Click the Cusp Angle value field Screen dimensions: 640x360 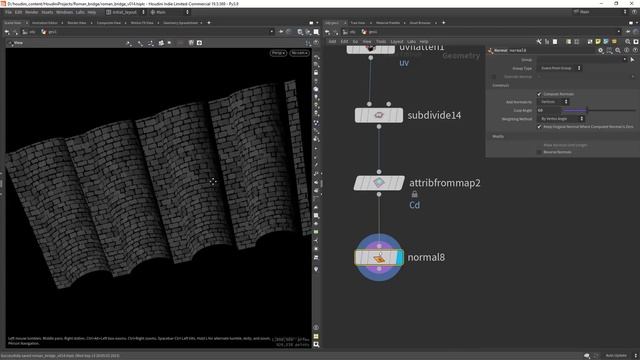(548, 110)
